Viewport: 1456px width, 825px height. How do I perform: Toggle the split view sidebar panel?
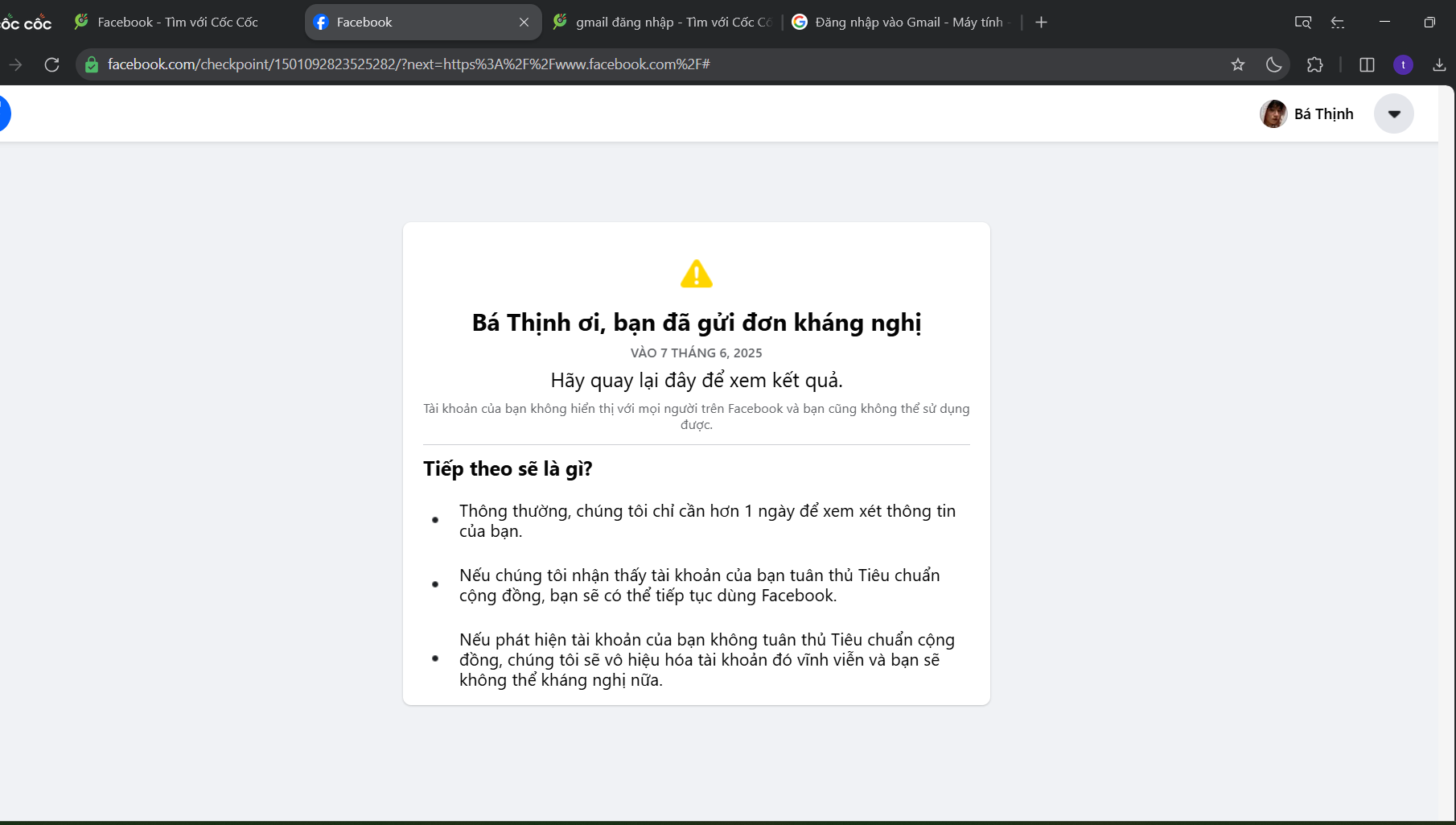tap(1367, 64)
